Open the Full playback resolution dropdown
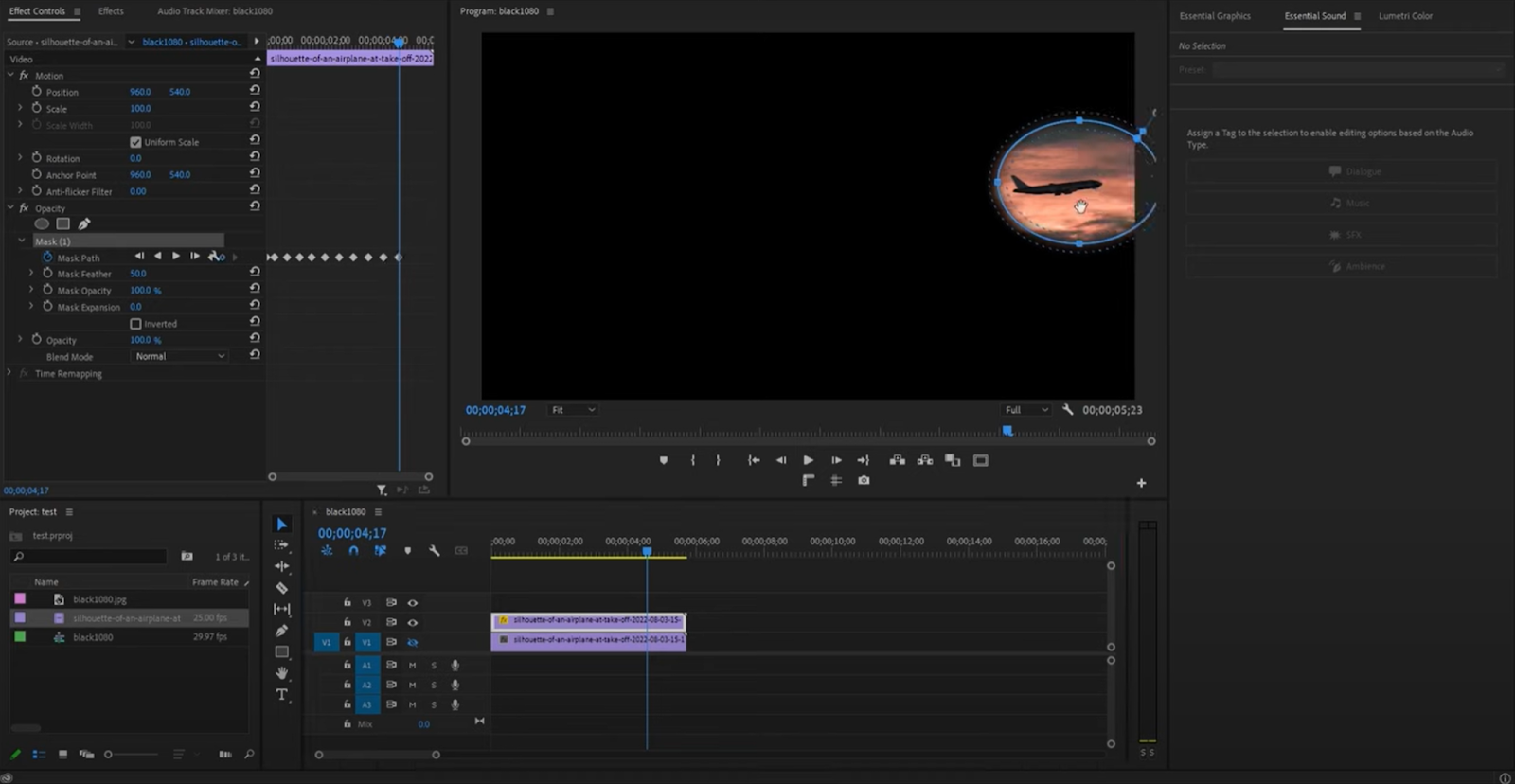Image resolution: width=1515 pixels, height=784 pixels. (x=1026, y=410)
